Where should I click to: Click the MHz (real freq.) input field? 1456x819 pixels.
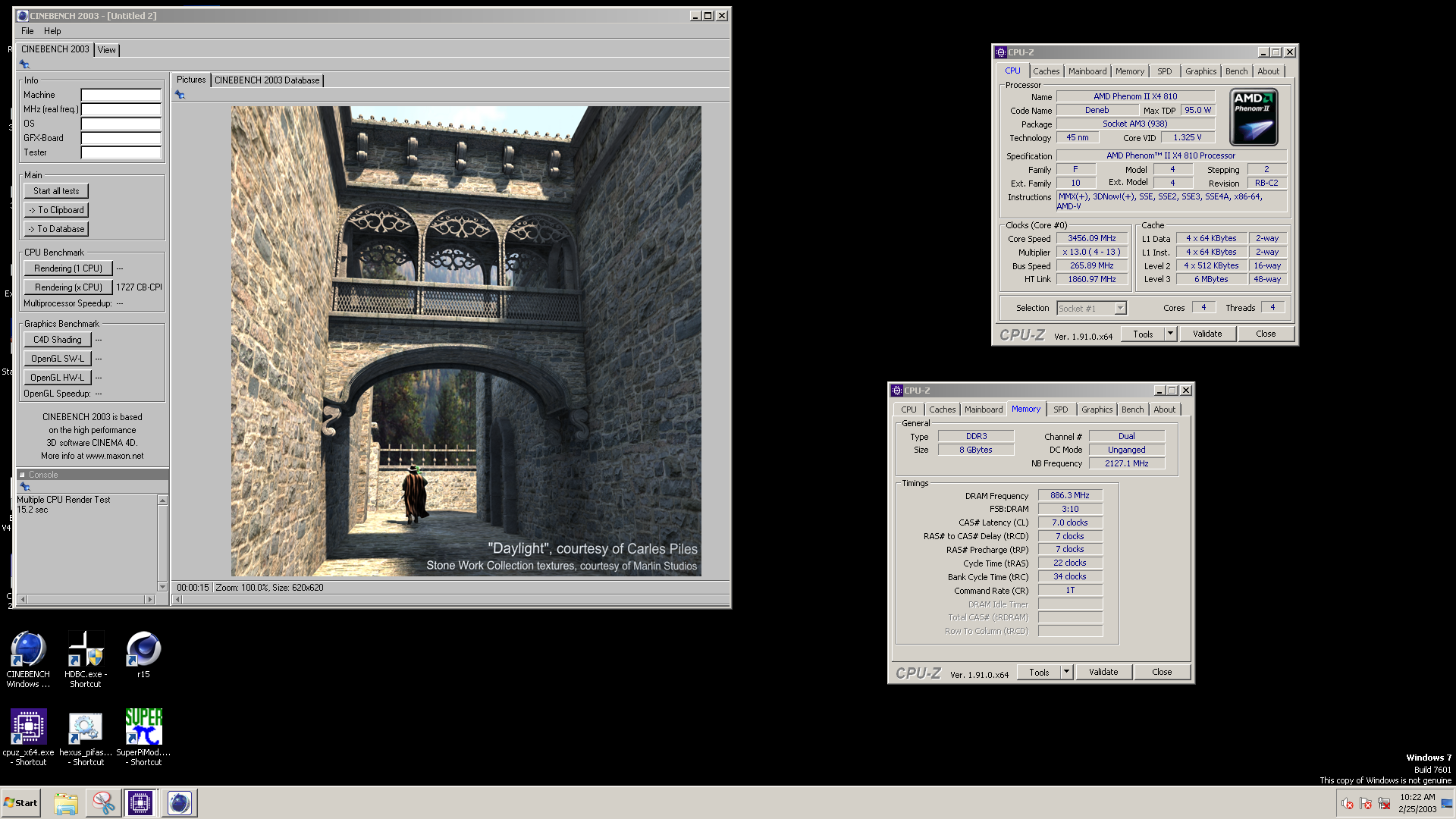(121, 110)
